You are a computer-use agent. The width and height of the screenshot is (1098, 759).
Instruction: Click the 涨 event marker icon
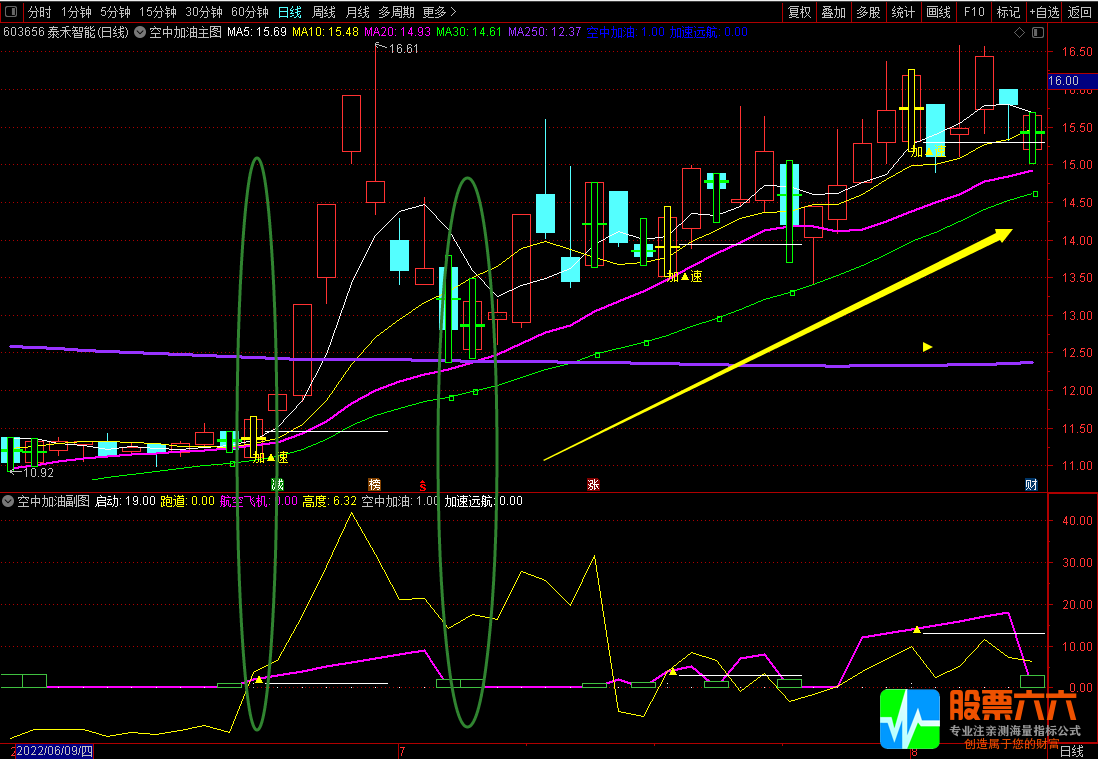click(x=593, y=485)
